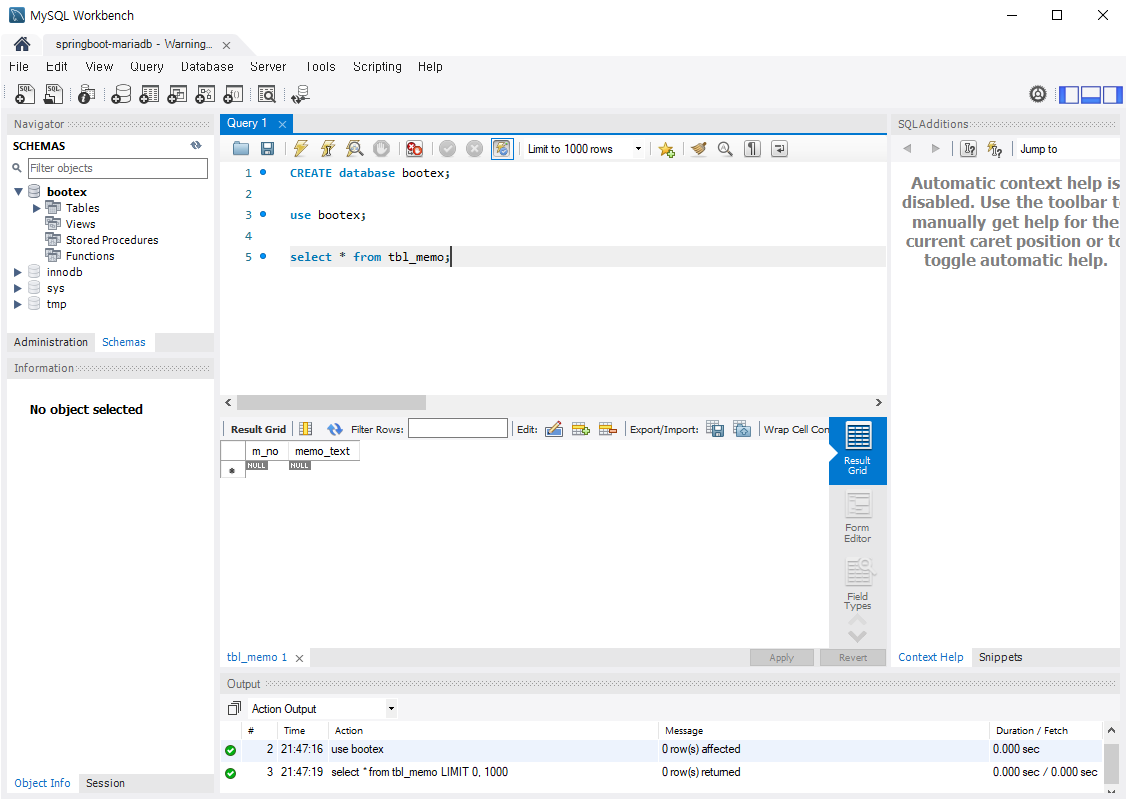Image resolution: width=1127 pixels, height=800 pixels.
Task: Create a new schema in connected server
Action: (x=121, y=94)
